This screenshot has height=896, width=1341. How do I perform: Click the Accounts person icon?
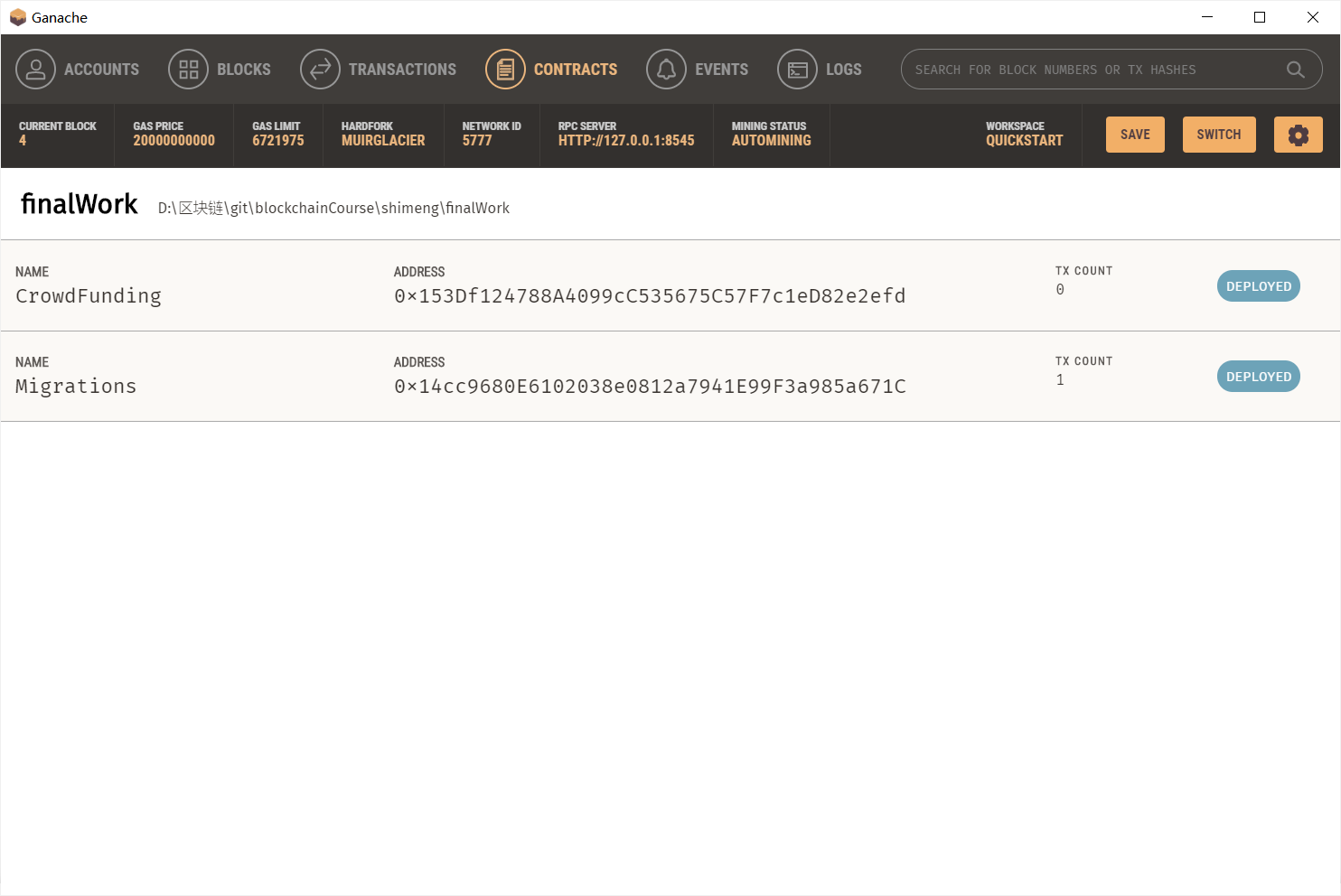point(35,70)
